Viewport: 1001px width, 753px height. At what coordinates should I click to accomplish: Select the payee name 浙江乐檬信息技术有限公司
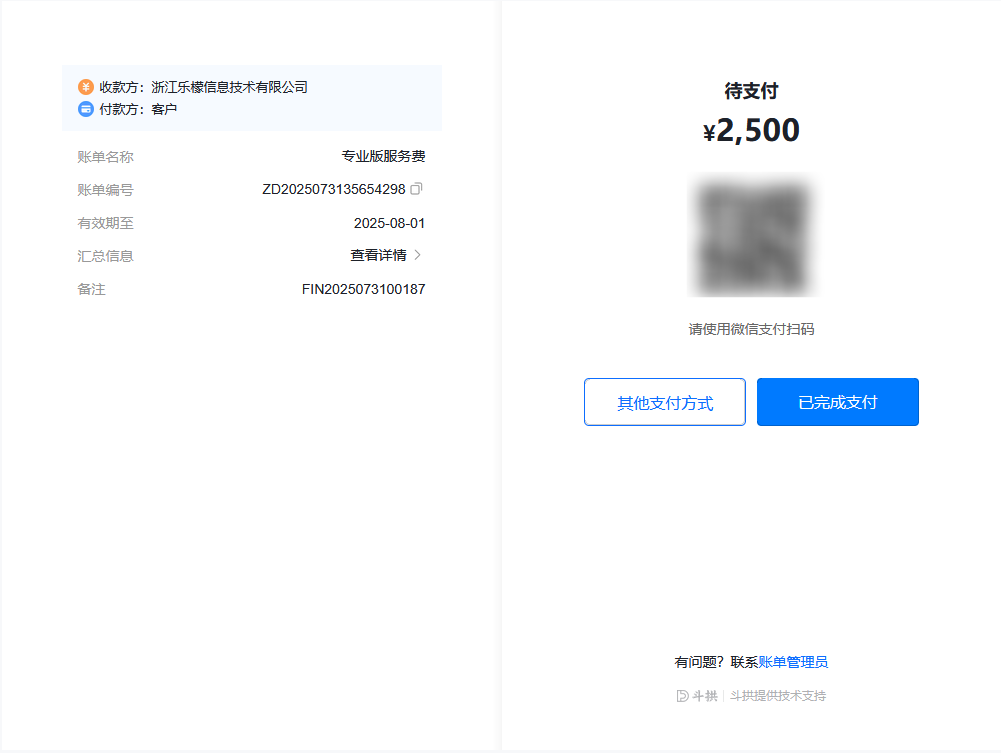point(229,87)
